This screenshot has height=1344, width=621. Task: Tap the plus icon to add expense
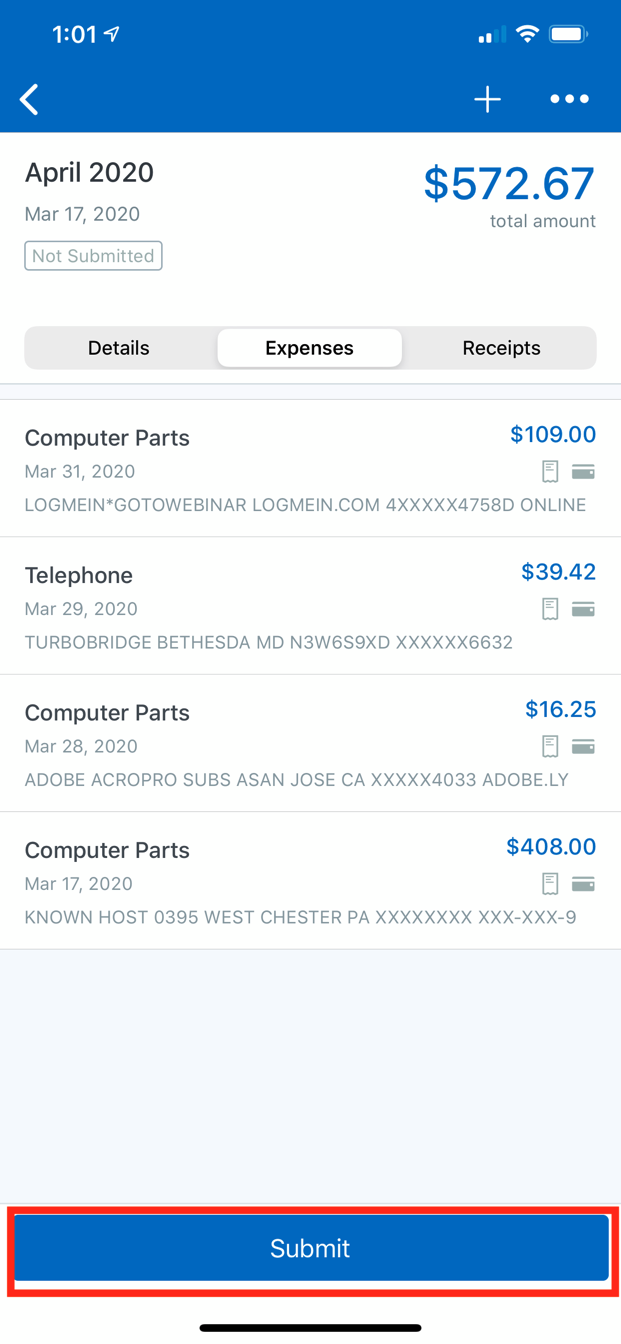click(x=487, y=99)
